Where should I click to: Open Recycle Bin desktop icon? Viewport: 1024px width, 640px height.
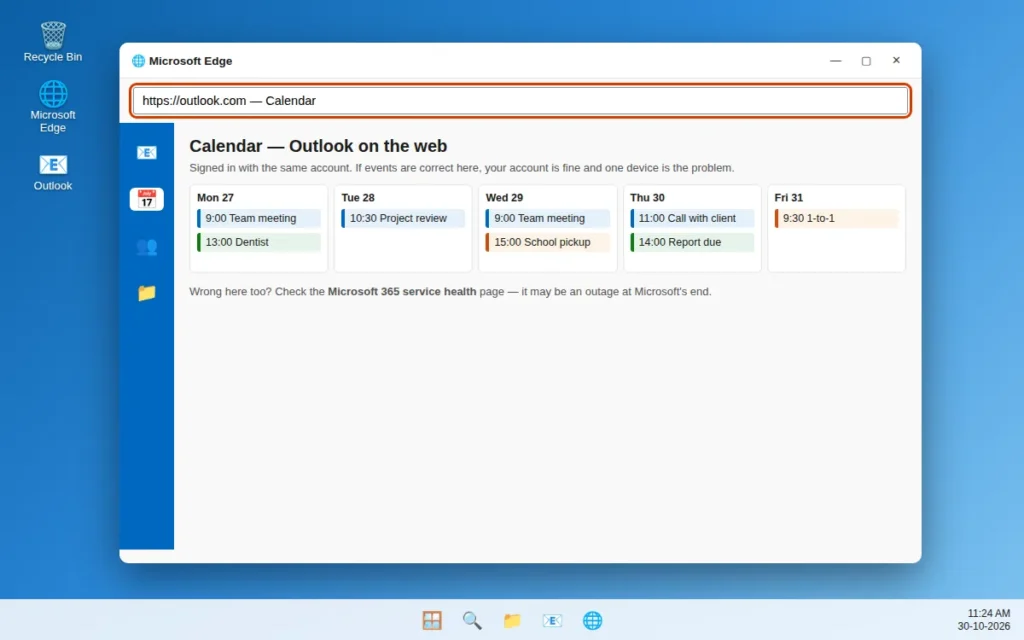coord(53,42)
